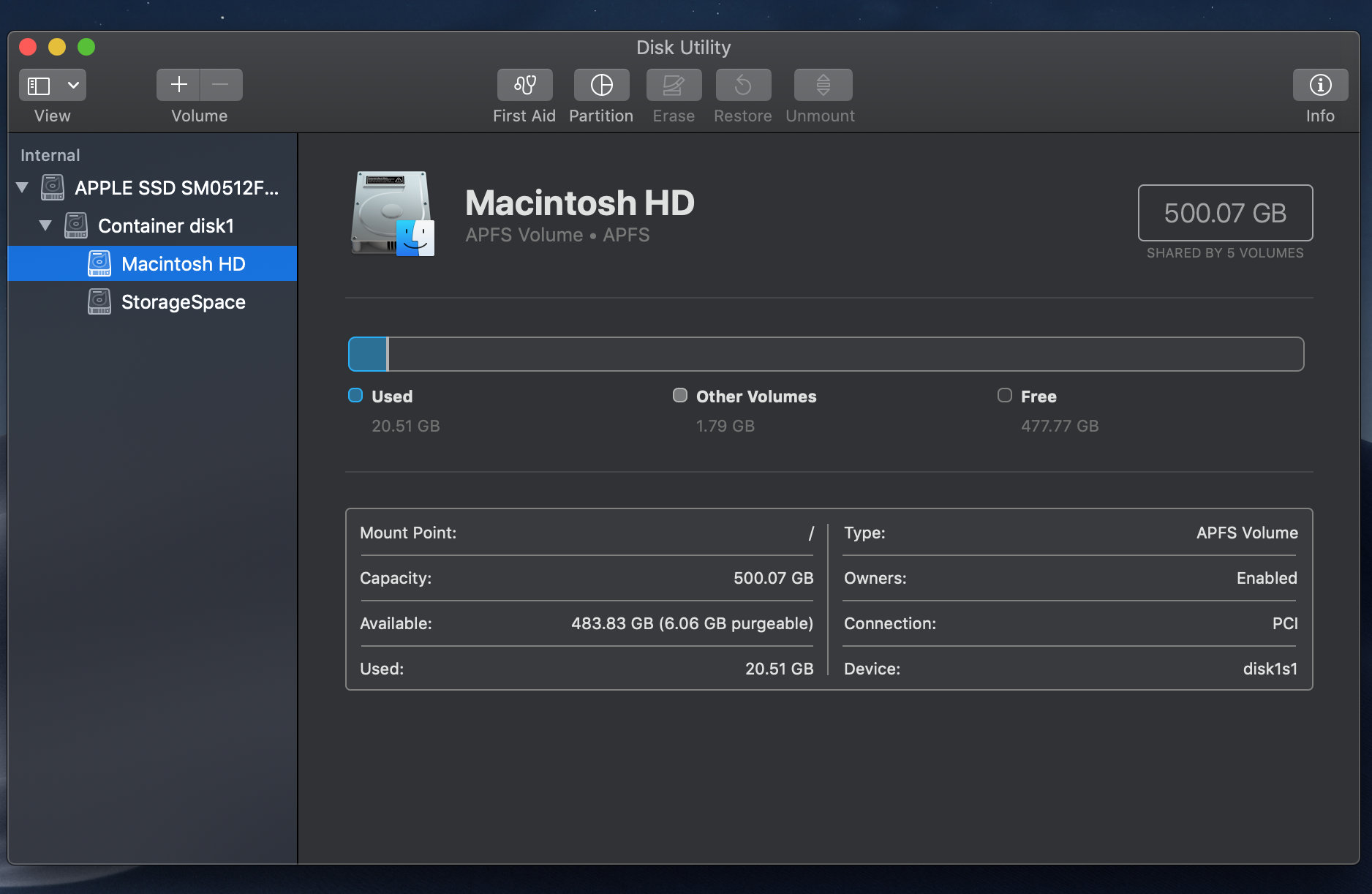Click the large Macintosh HD Finder disk image
The height and width of the screenshot is (894, 1372).
point(393,214)
